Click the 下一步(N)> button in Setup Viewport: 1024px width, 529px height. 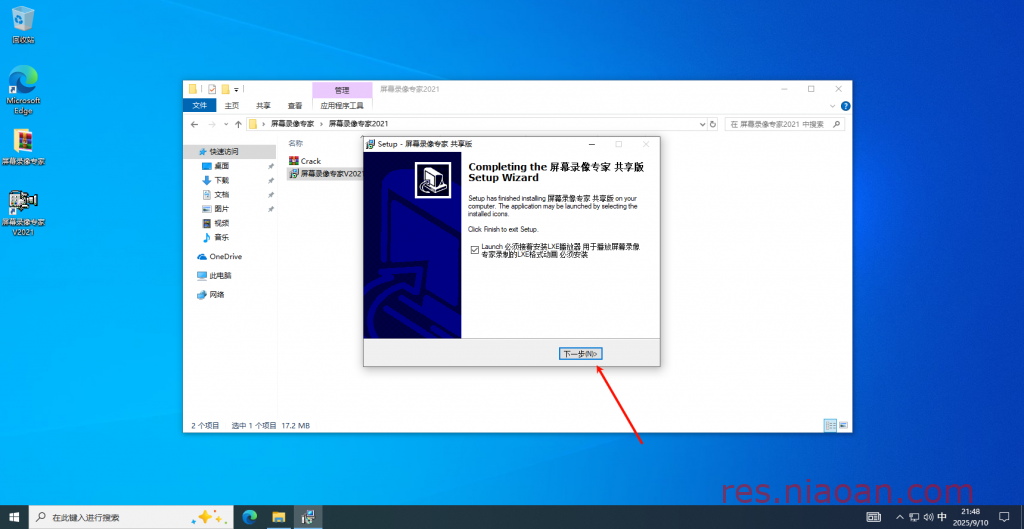pyautogui.click(x=581, y=353)
